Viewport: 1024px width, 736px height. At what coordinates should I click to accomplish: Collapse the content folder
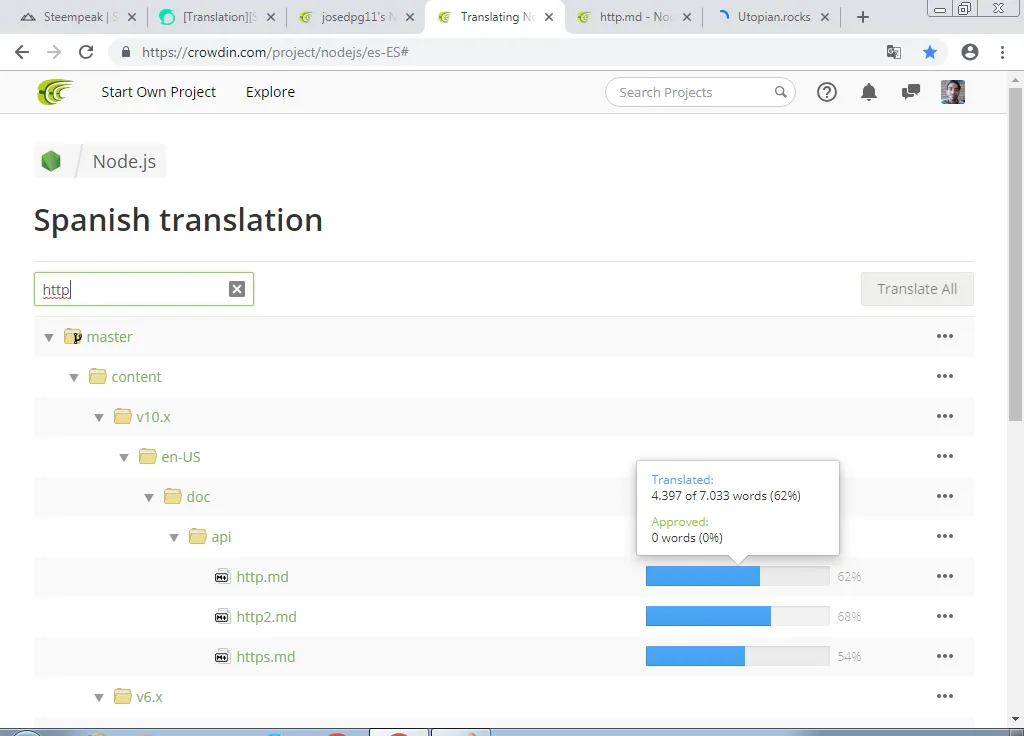[74, 377]
